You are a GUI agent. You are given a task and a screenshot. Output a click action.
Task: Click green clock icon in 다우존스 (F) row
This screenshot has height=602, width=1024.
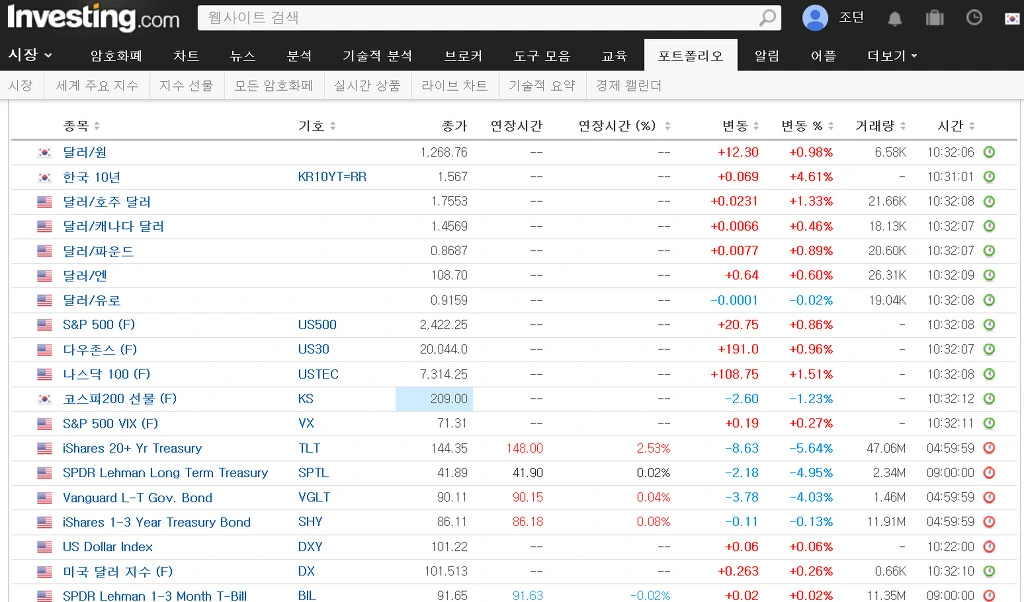989,349
